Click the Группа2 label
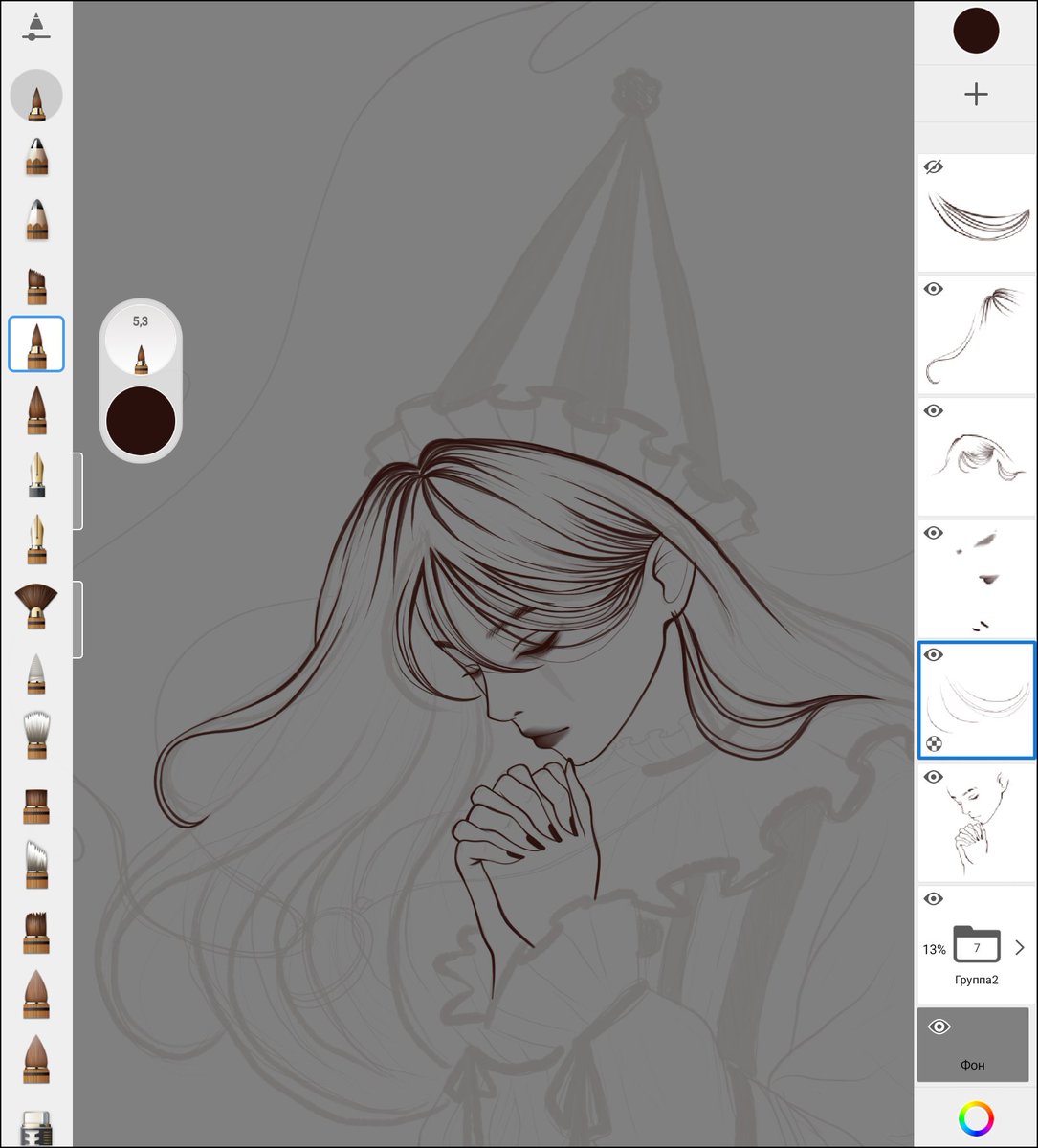 click(x=976, y=980)
